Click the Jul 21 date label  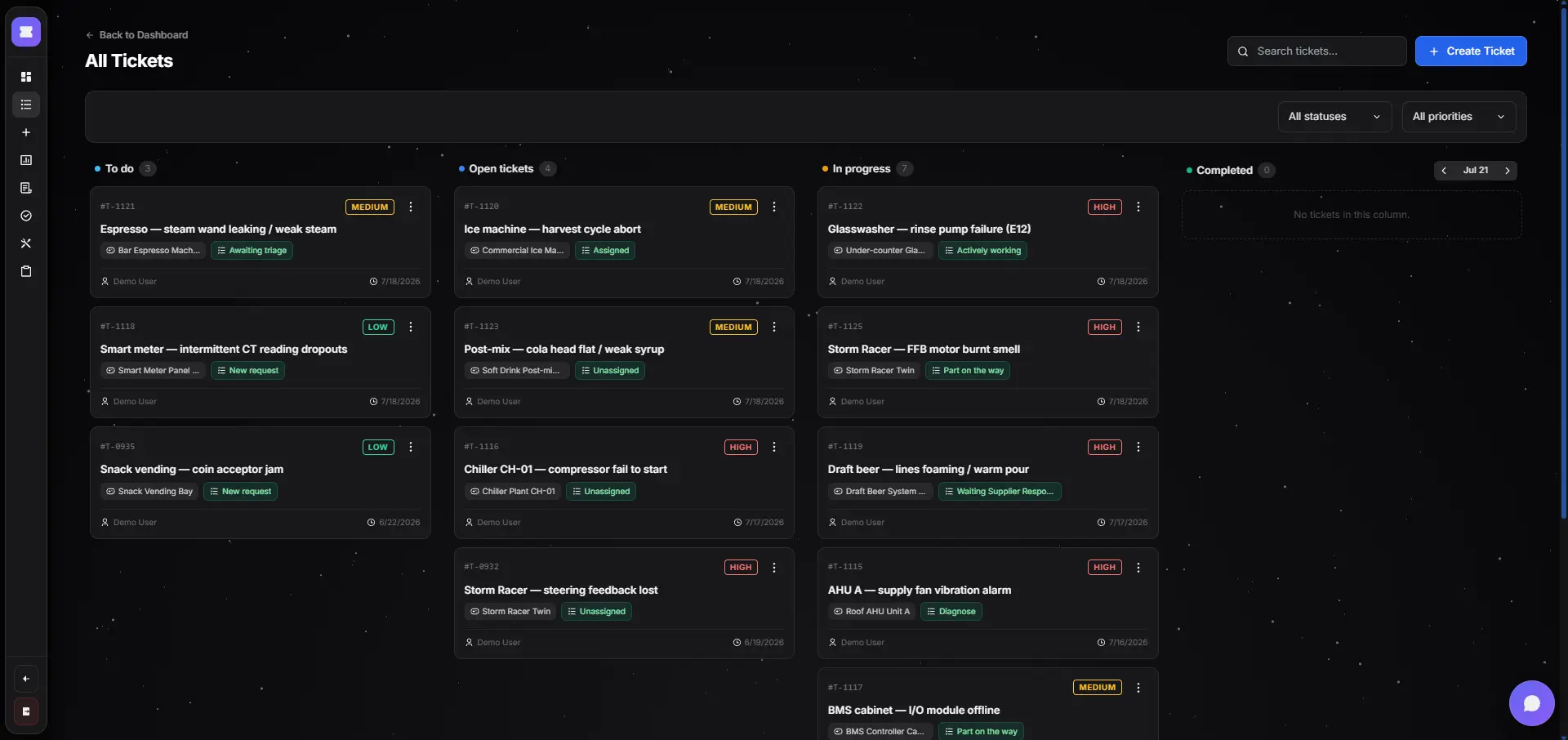coord(1476,171)
